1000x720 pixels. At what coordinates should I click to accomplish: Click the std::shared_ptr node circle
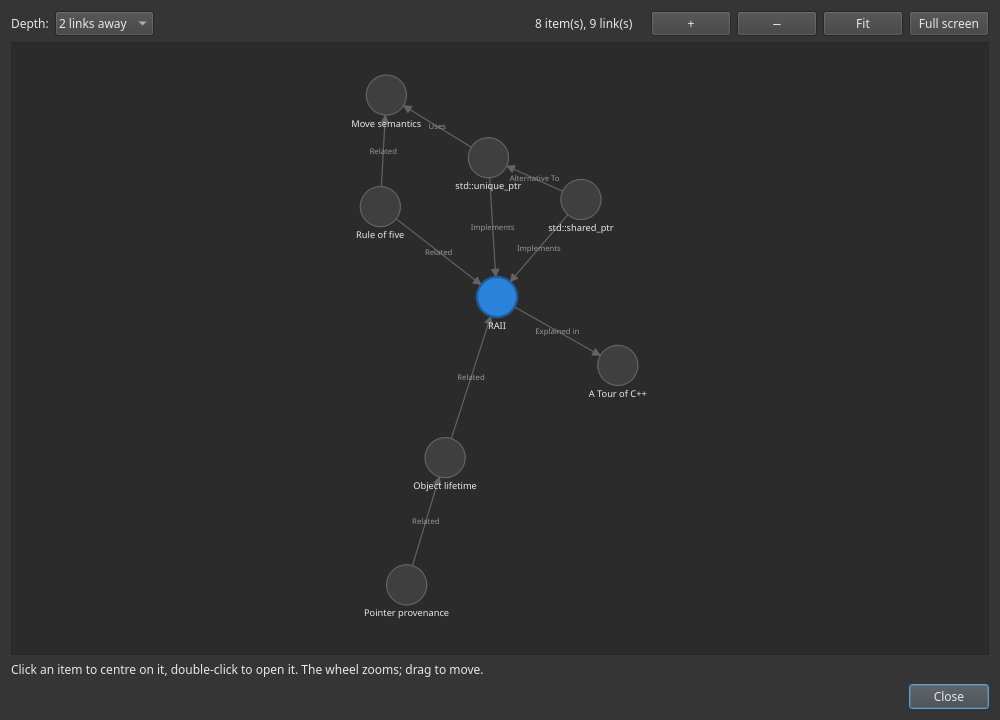click(x=581, y=200)
